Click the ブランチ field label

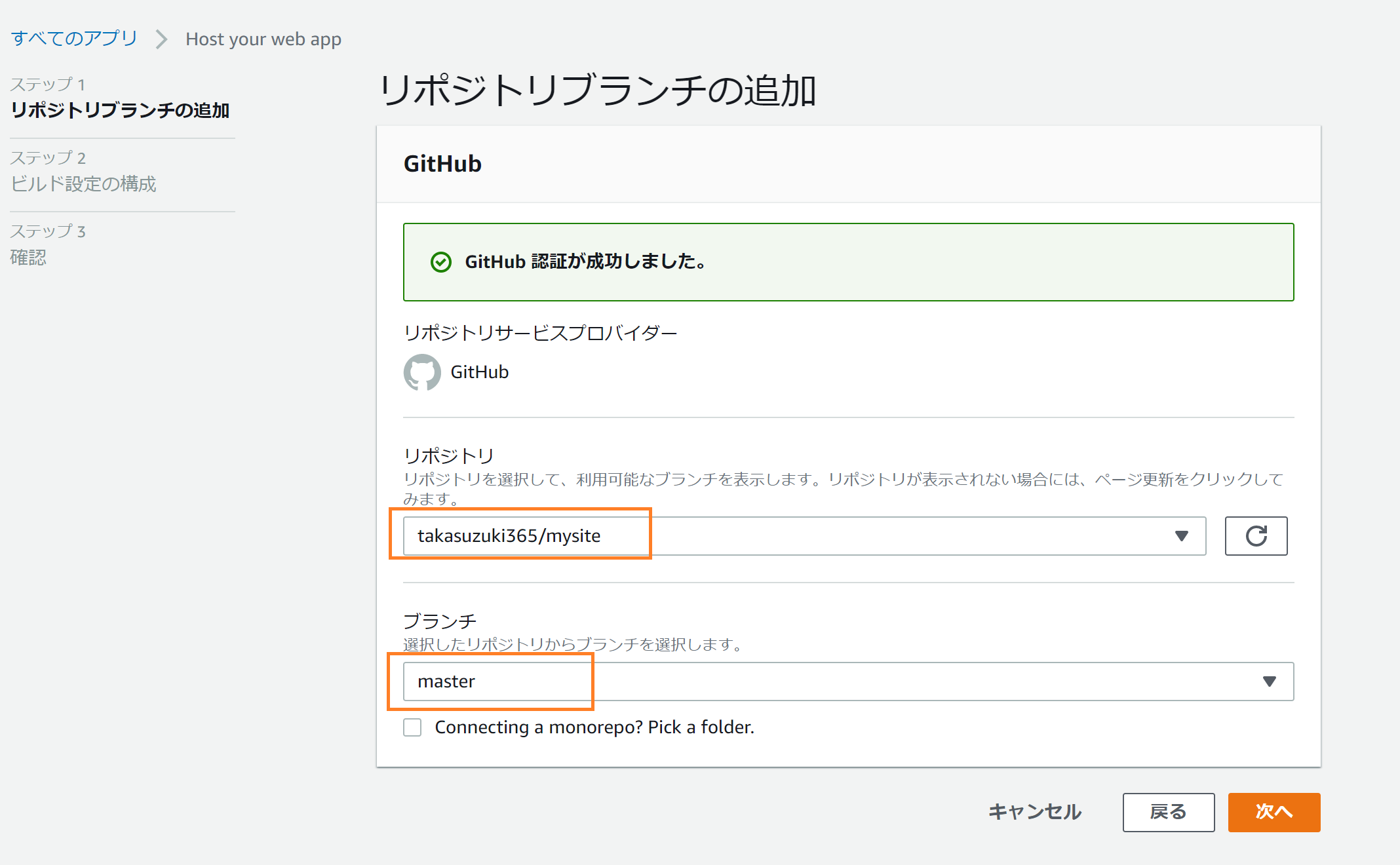440,621
